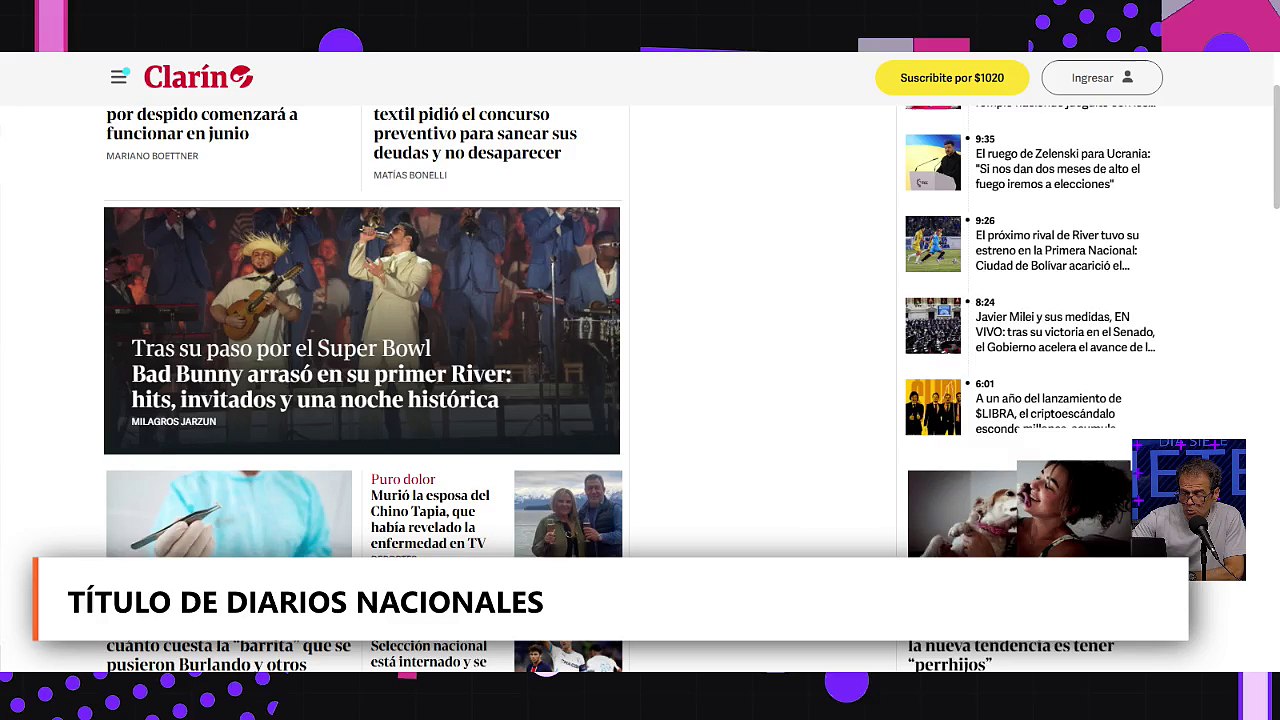This screenshot has height=720, width=1280.
Task: Open the Selección nacional internado headline
Action: click(x=429, y=655)
